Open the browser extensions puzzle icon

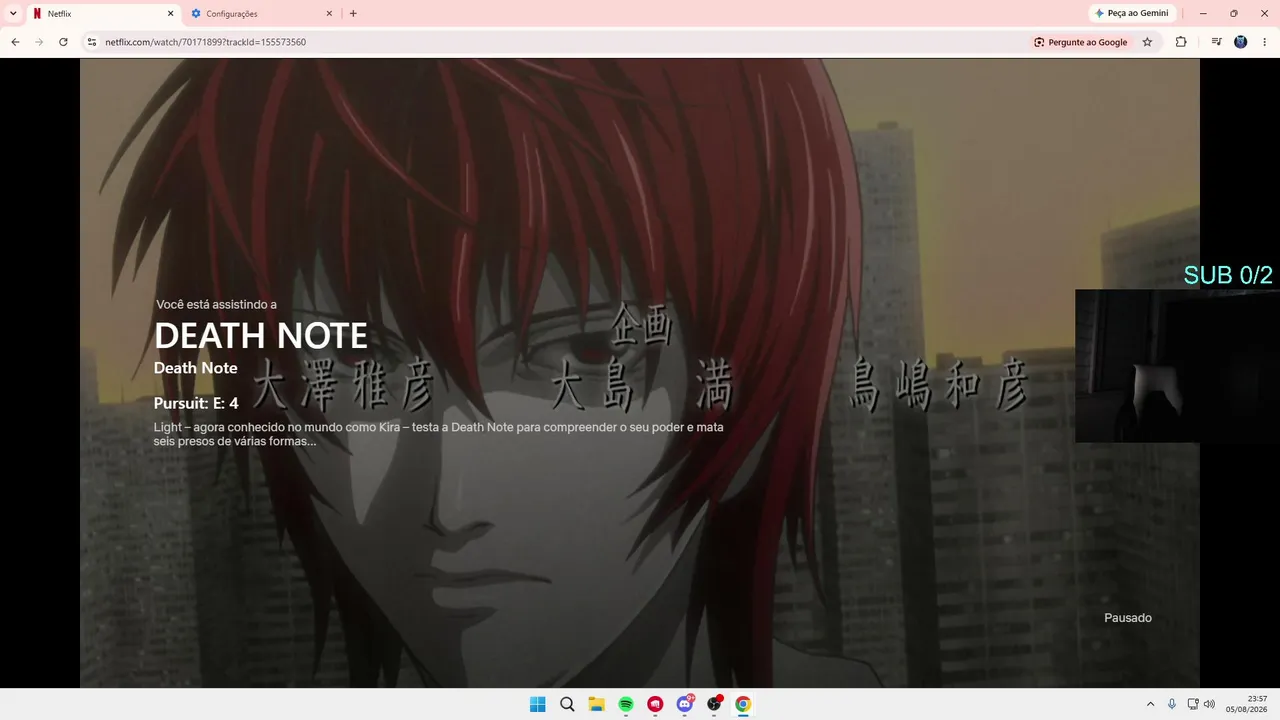pyautogui.click(x=1181, y=42)
